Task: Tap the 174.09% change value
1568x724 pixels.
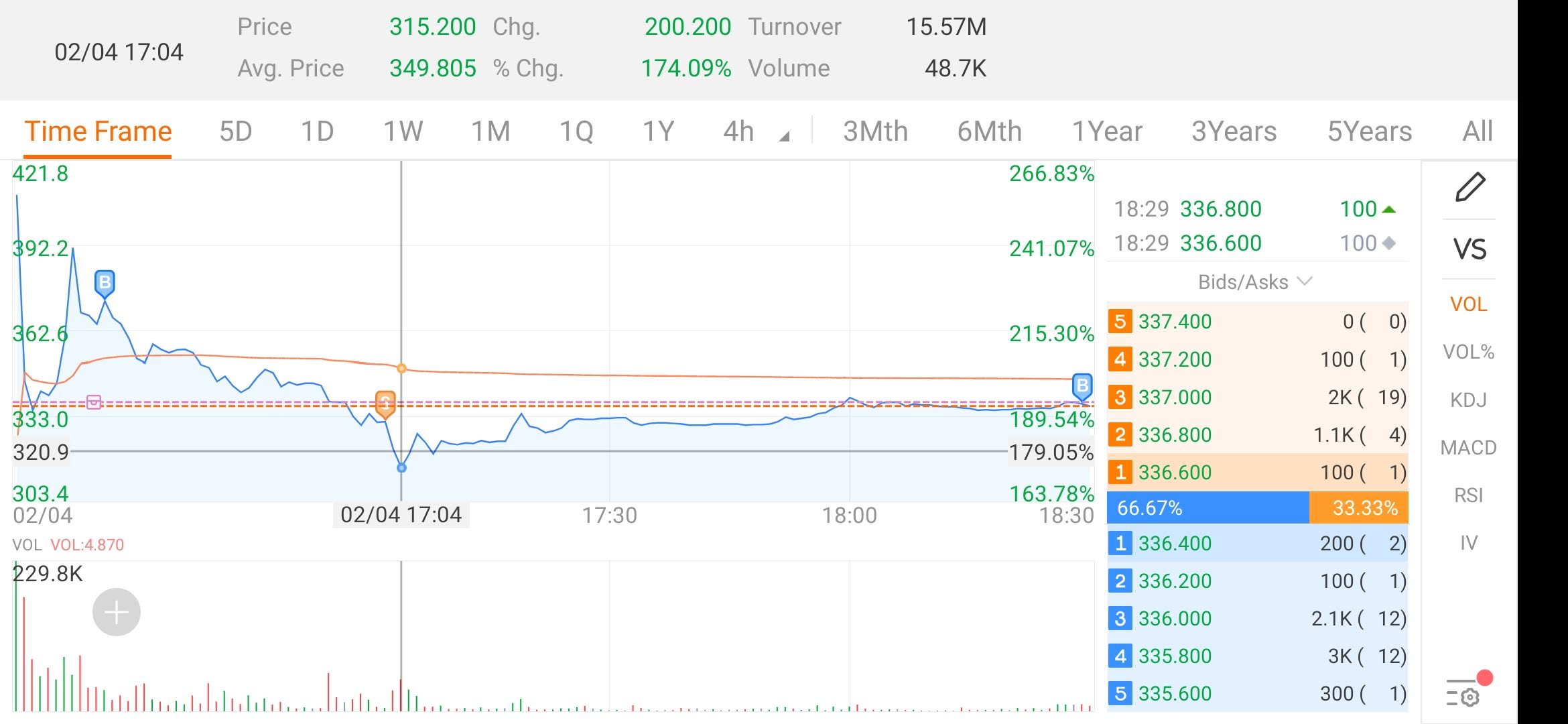Action: [x=686, y=68]
